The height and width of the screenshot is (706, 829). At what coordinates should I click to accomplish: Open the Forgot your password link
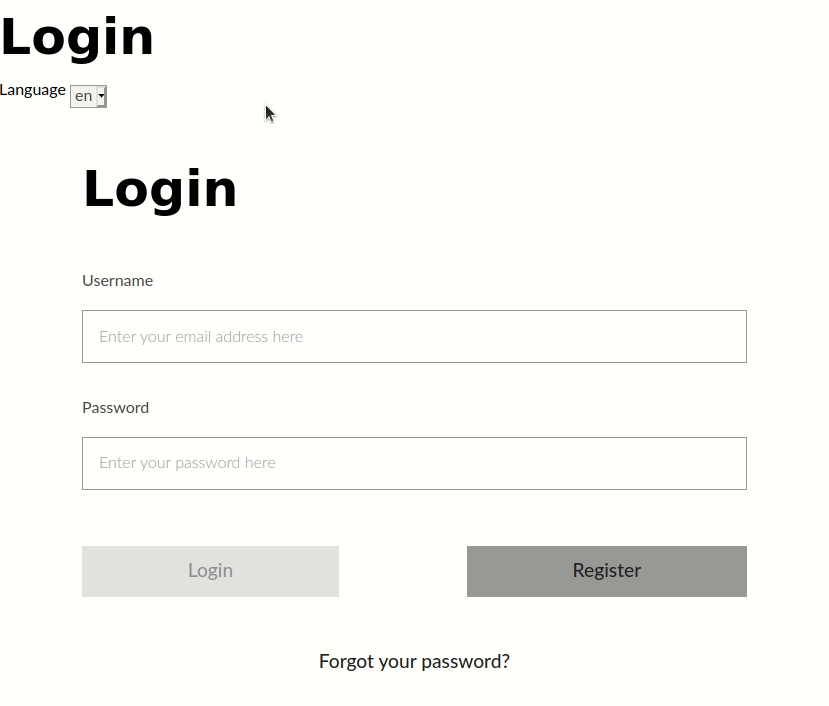(x=414, y=661)
